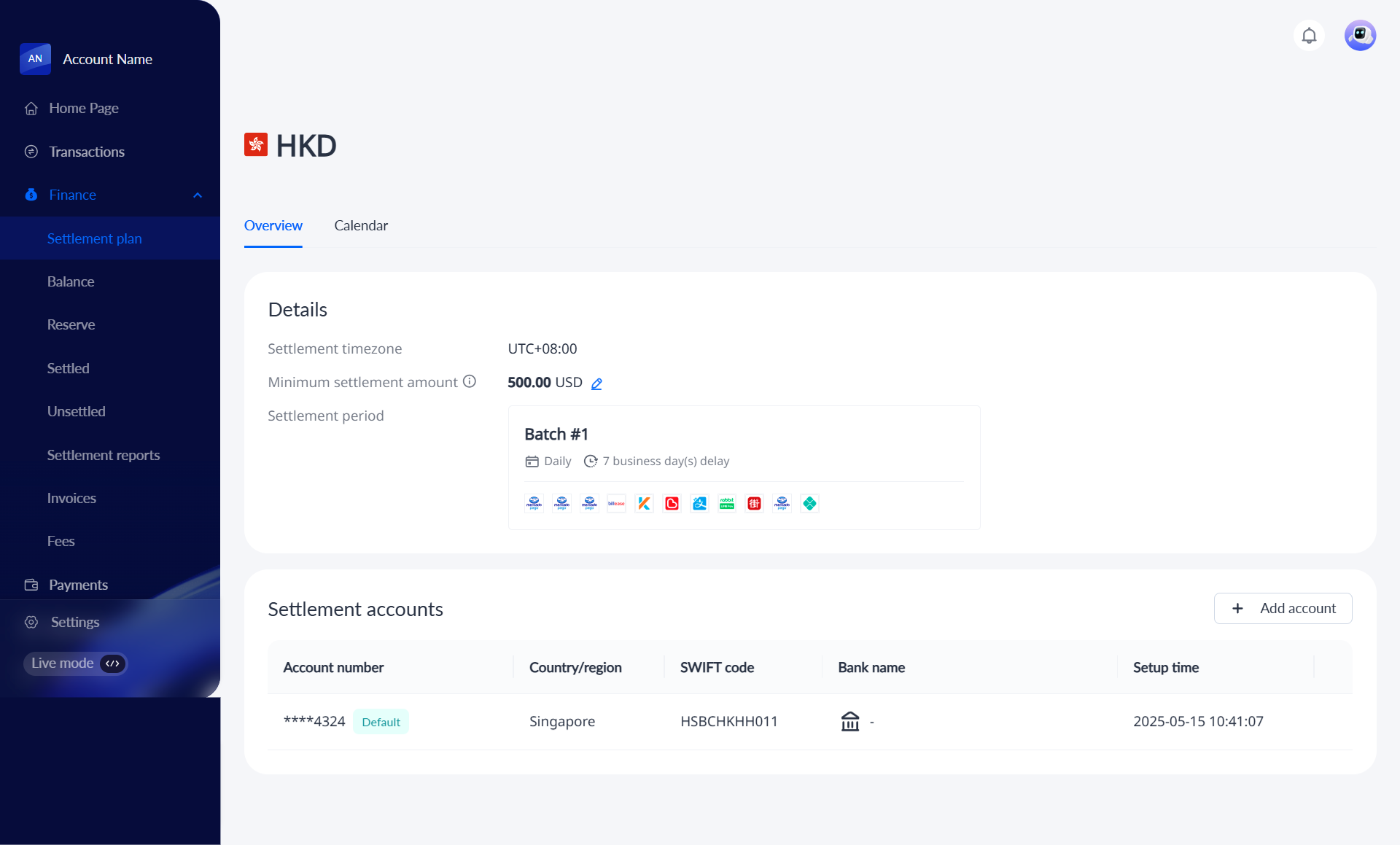Open the notifications bell
Image resolution: width=1400 pixels, height=845 pixels.
pos(1309,36)
